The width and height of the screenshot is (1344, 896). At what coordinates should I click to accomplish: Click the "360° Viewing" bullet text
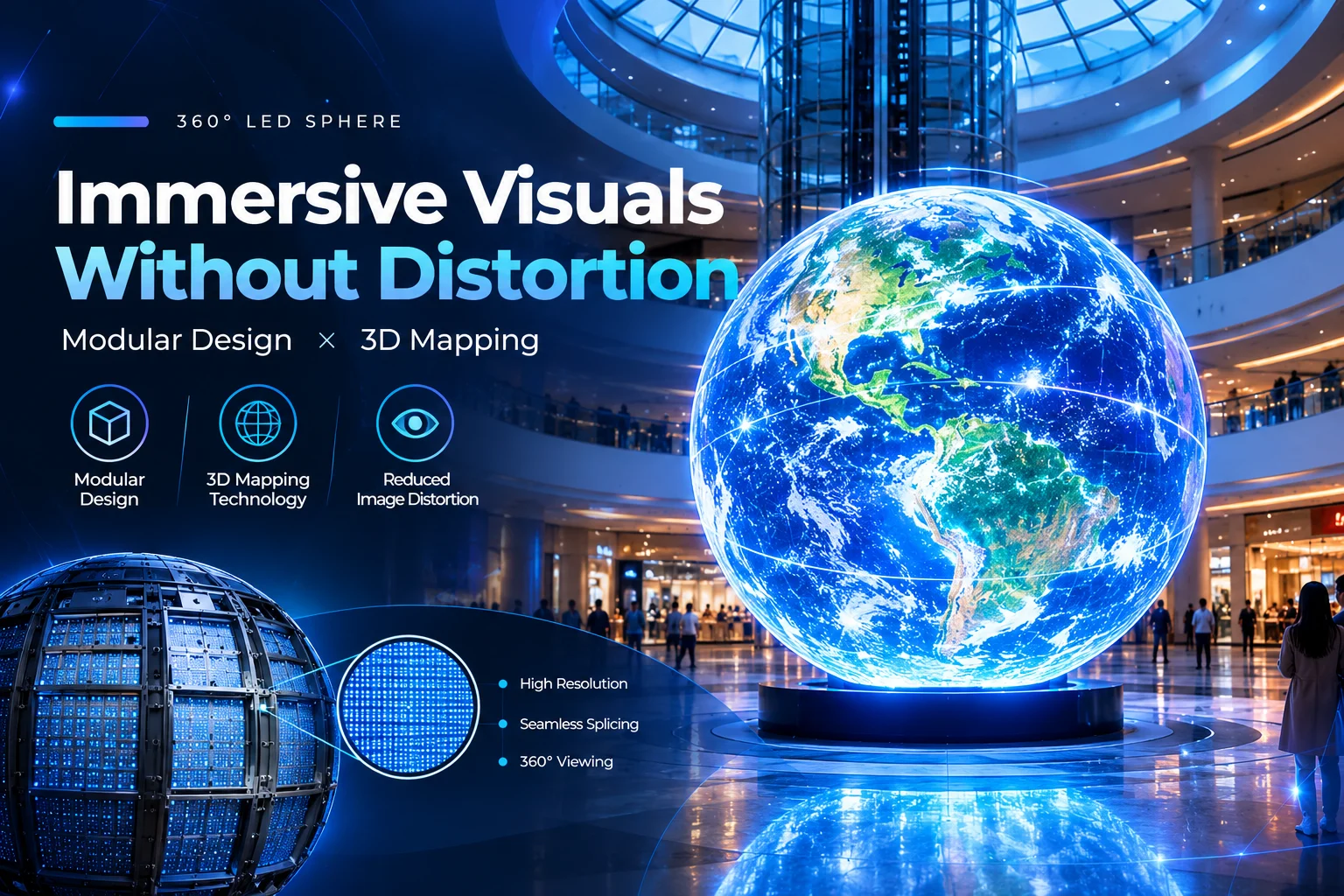click(566, 761)
